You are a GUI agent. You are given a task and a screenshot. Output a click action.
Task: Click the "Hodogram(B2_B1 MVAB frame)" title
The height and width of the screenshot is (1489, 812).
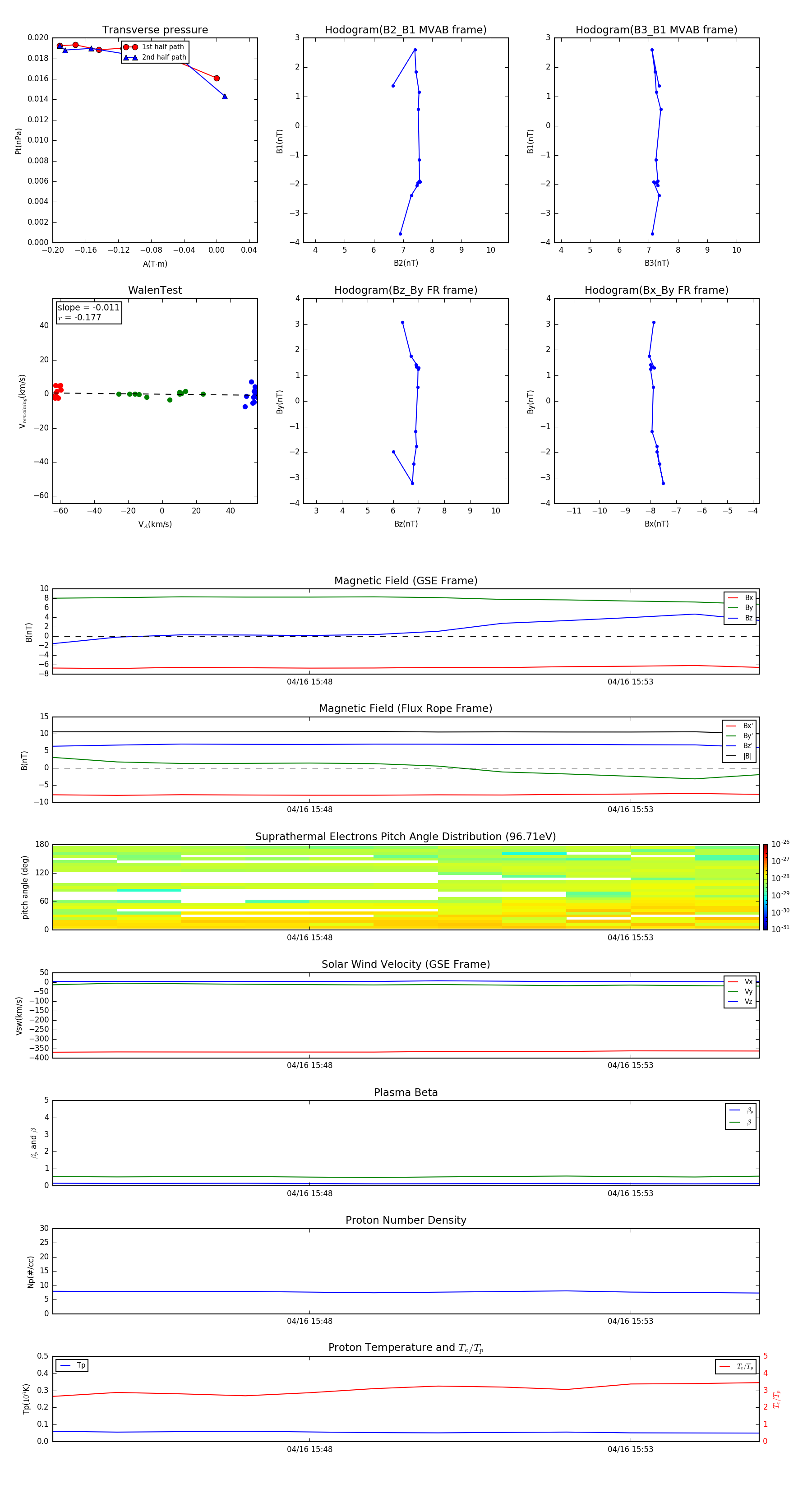pyautogui.click(x=406, y=30)
